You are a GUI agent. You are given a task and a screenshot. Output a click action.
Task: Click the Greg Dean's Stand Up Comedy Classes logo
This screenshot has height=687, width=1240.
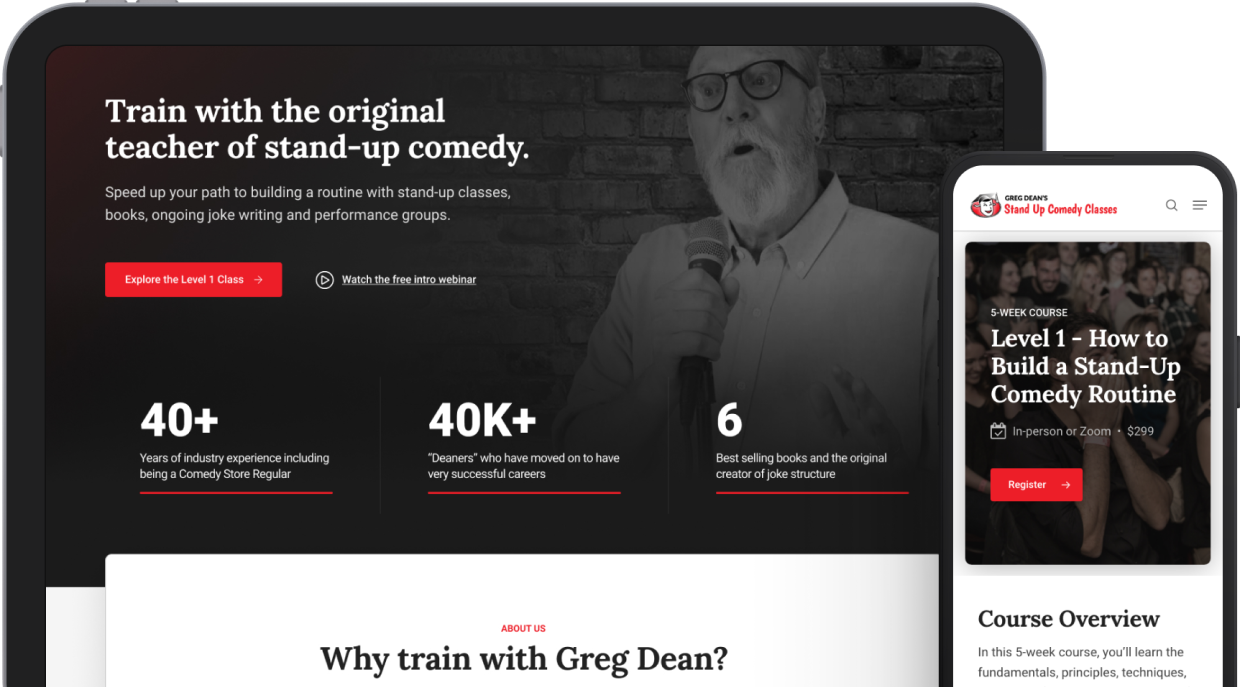point(1044,205)
